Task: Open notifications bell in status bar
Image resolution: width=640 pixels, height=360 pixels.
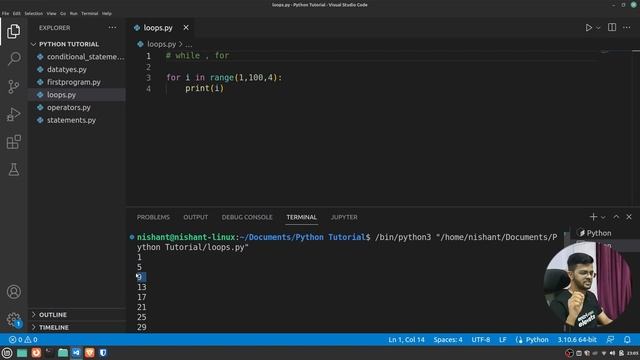Action: 627,340
